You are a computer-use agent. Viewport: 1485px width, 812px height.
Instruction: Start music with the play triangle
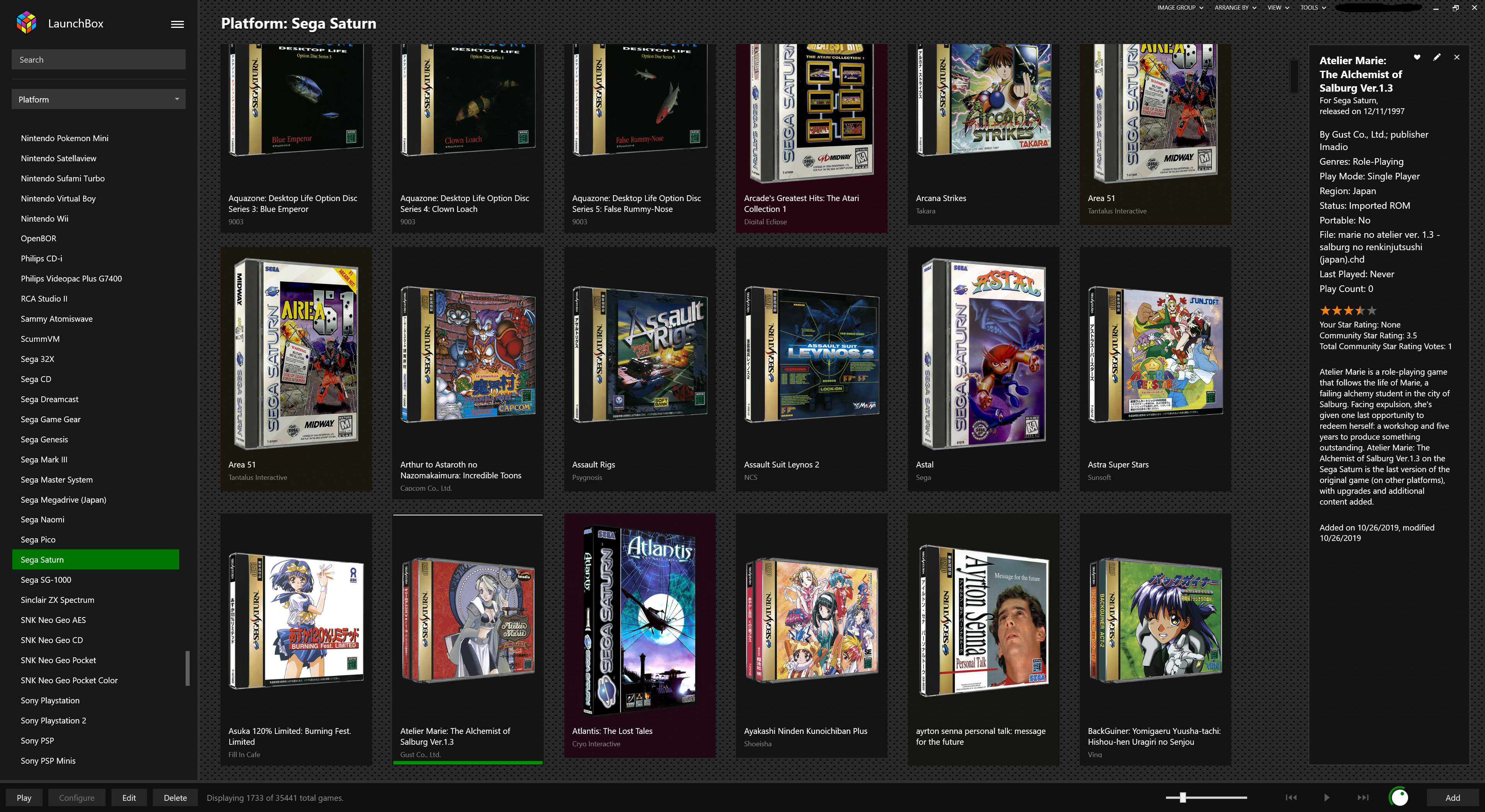[1326, 798]
